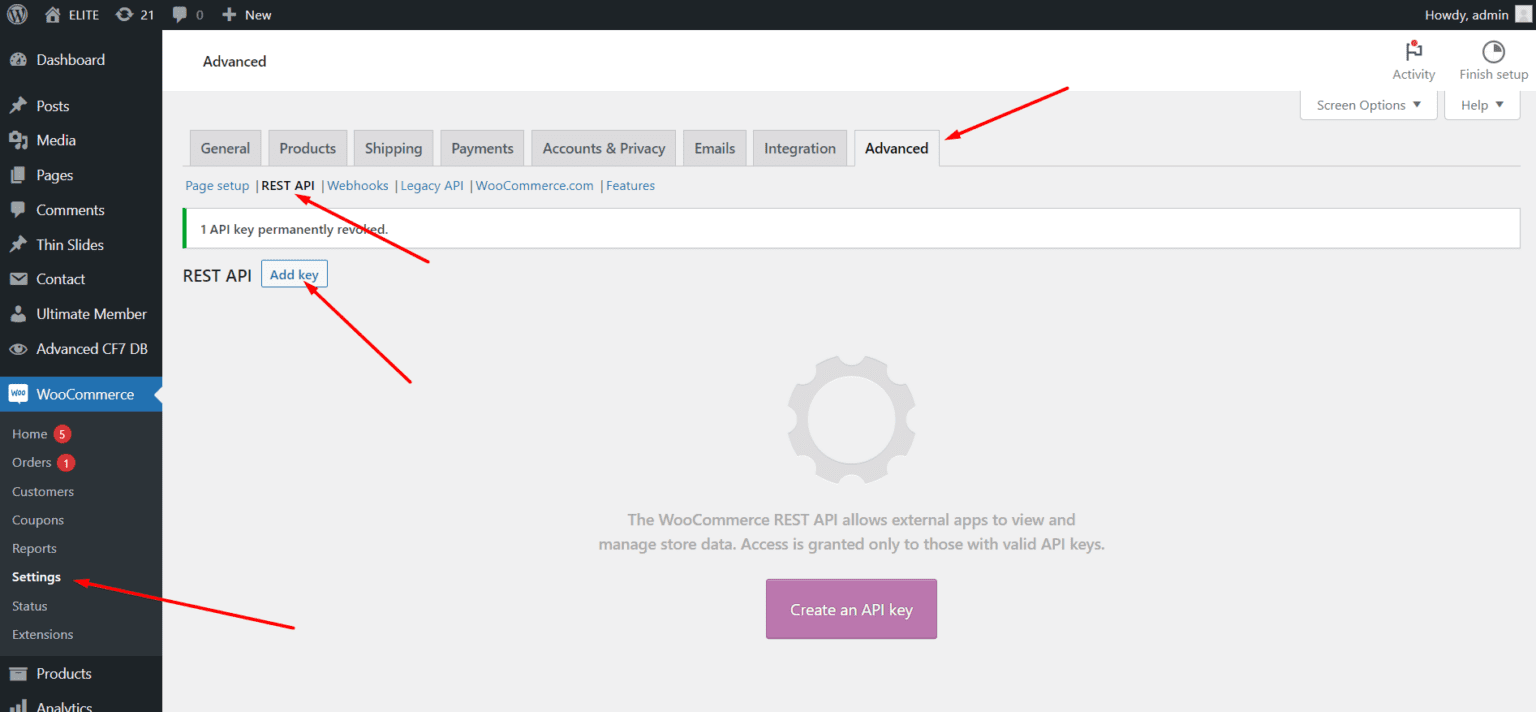Open the Features sub-section link
This screenshot has height=712, width=1536.
tap(630, 186)
